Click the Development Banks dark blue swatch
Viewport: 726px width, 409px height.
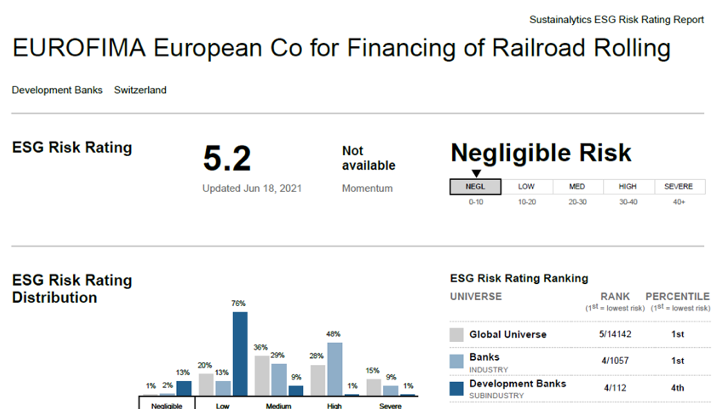coord(457,386)
